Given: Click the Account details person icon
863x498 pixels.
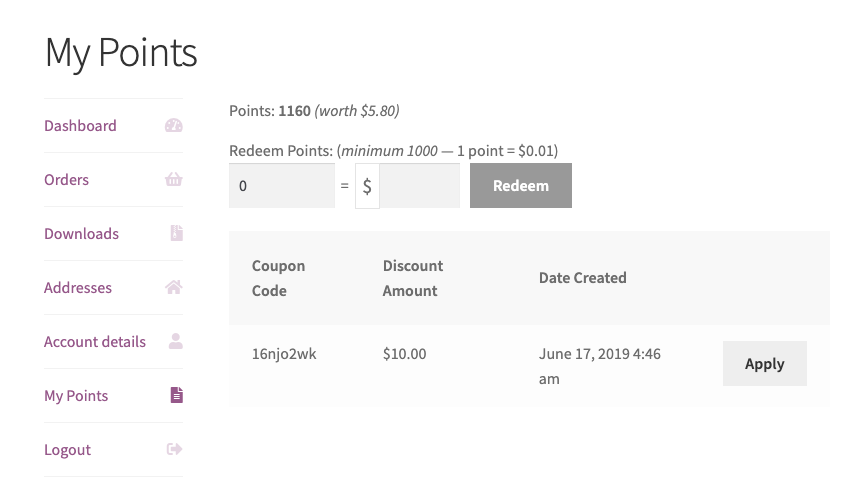Looking at the screenshot, I should click(176, 341).
